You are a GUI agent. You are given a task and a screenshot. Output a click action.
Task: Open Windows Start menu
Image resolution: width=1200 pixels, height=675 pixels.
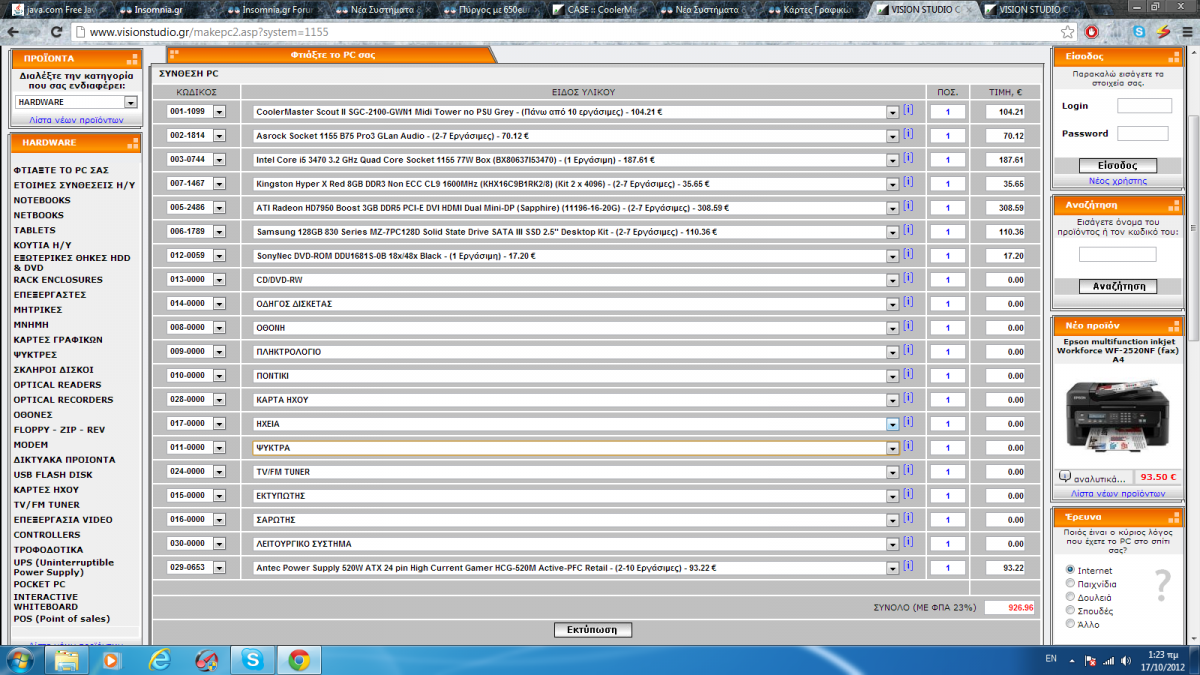(20, 659)
